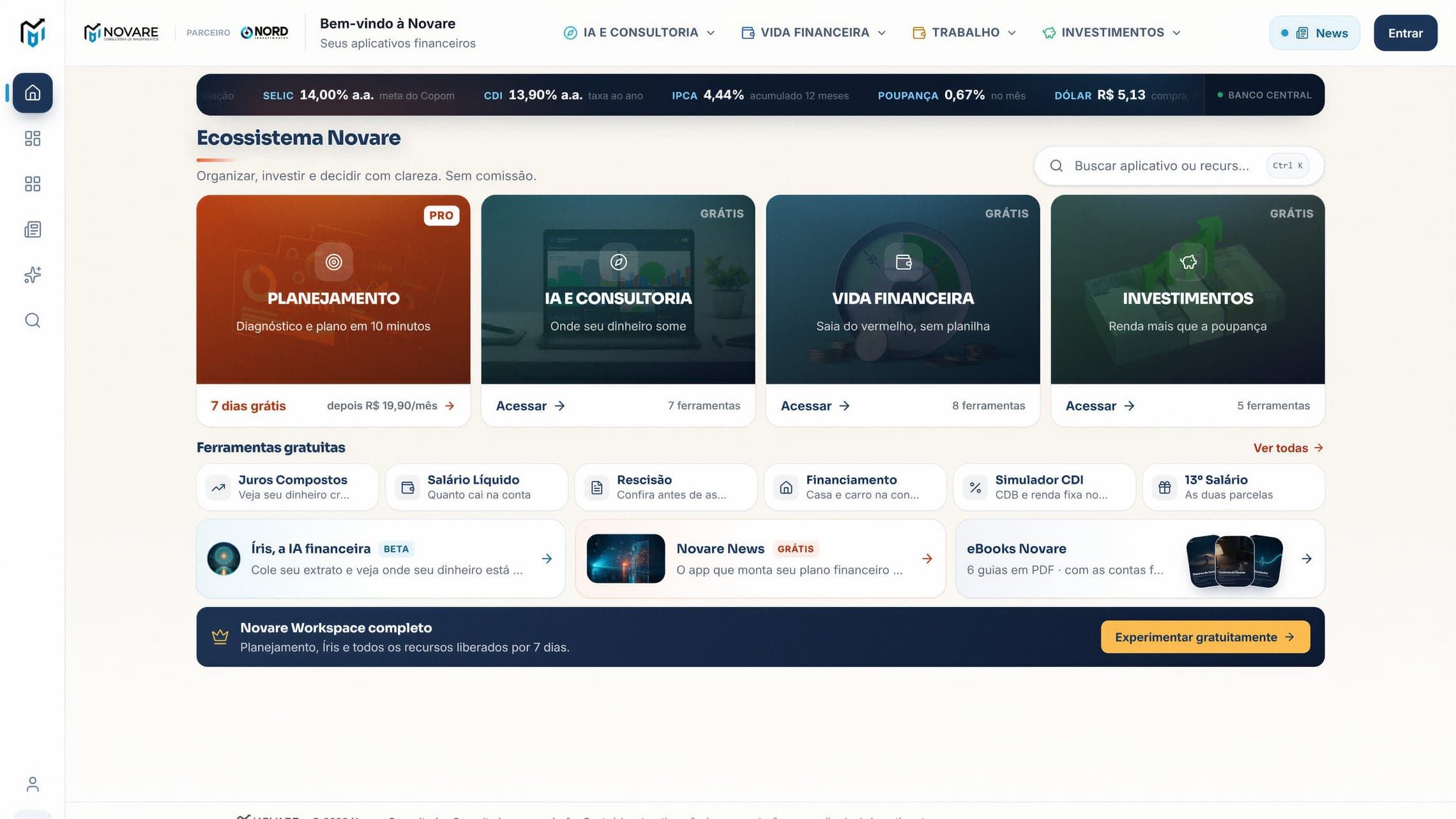Click the eBooks cover thumbnails
The width and height of the screenshot is (1456, 819).
(x=1234, y=561)
